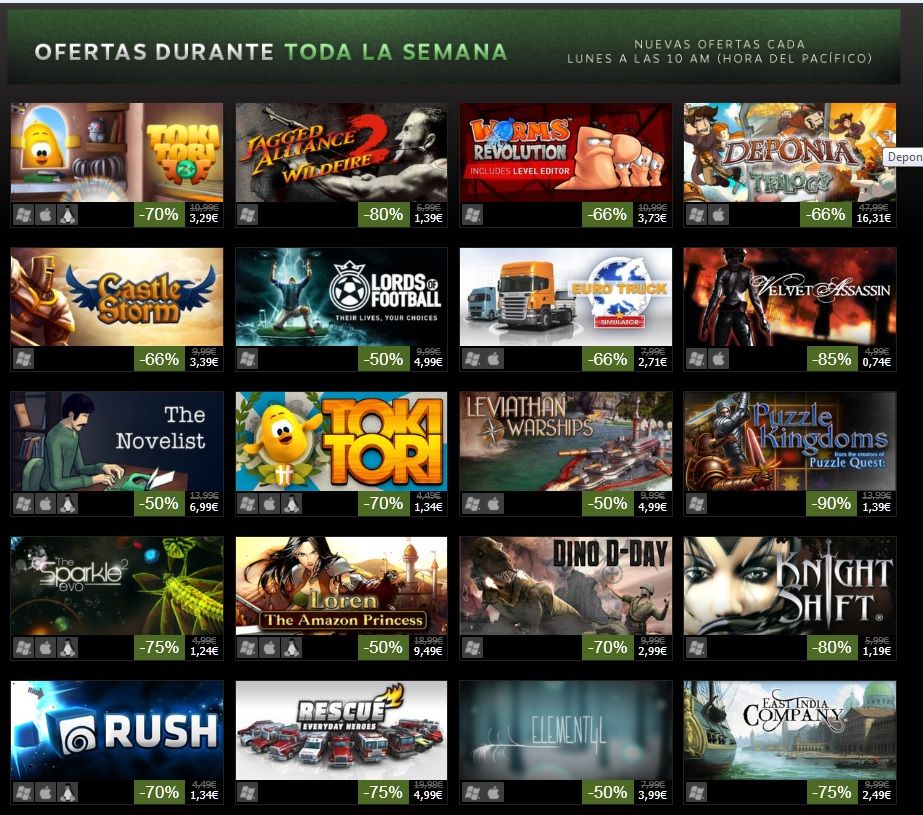Open the Worms Revolution game thumbnail

(566, 152)
